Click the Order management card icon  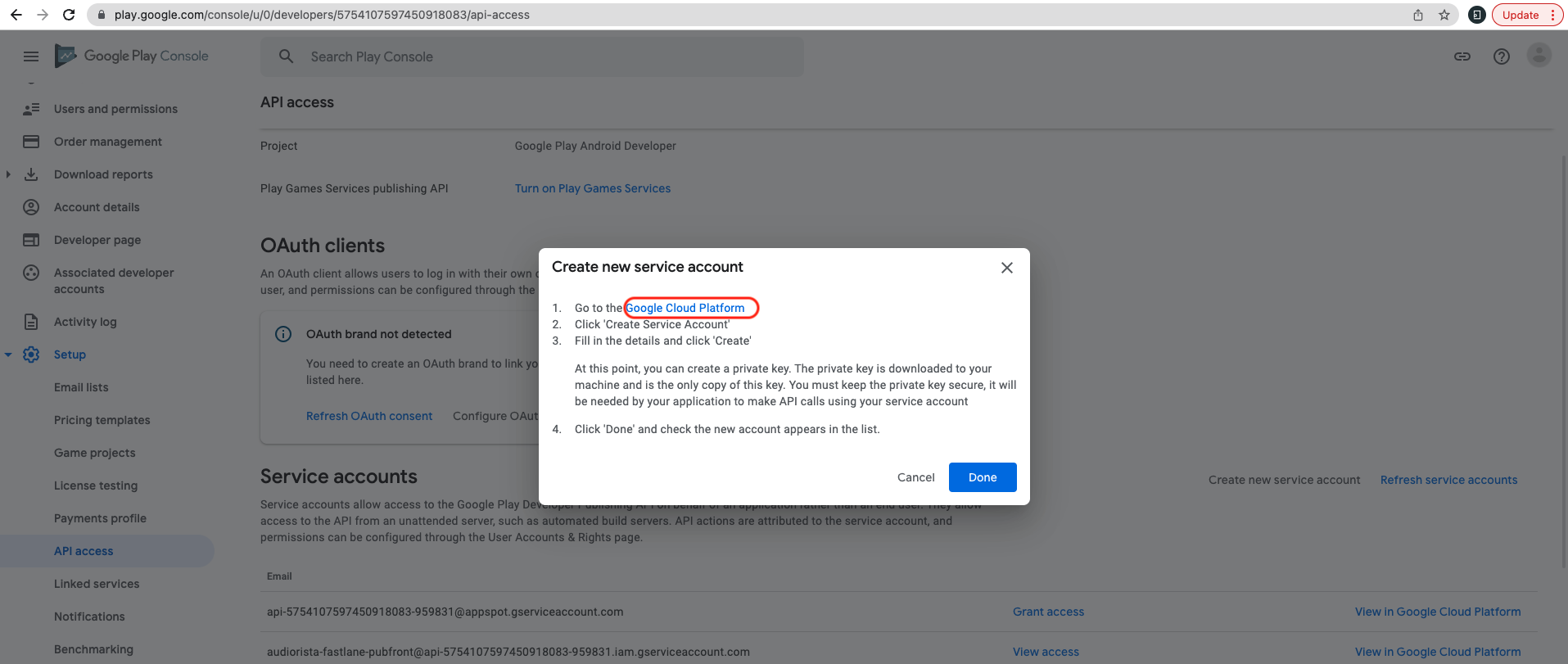tap(31, 142)
